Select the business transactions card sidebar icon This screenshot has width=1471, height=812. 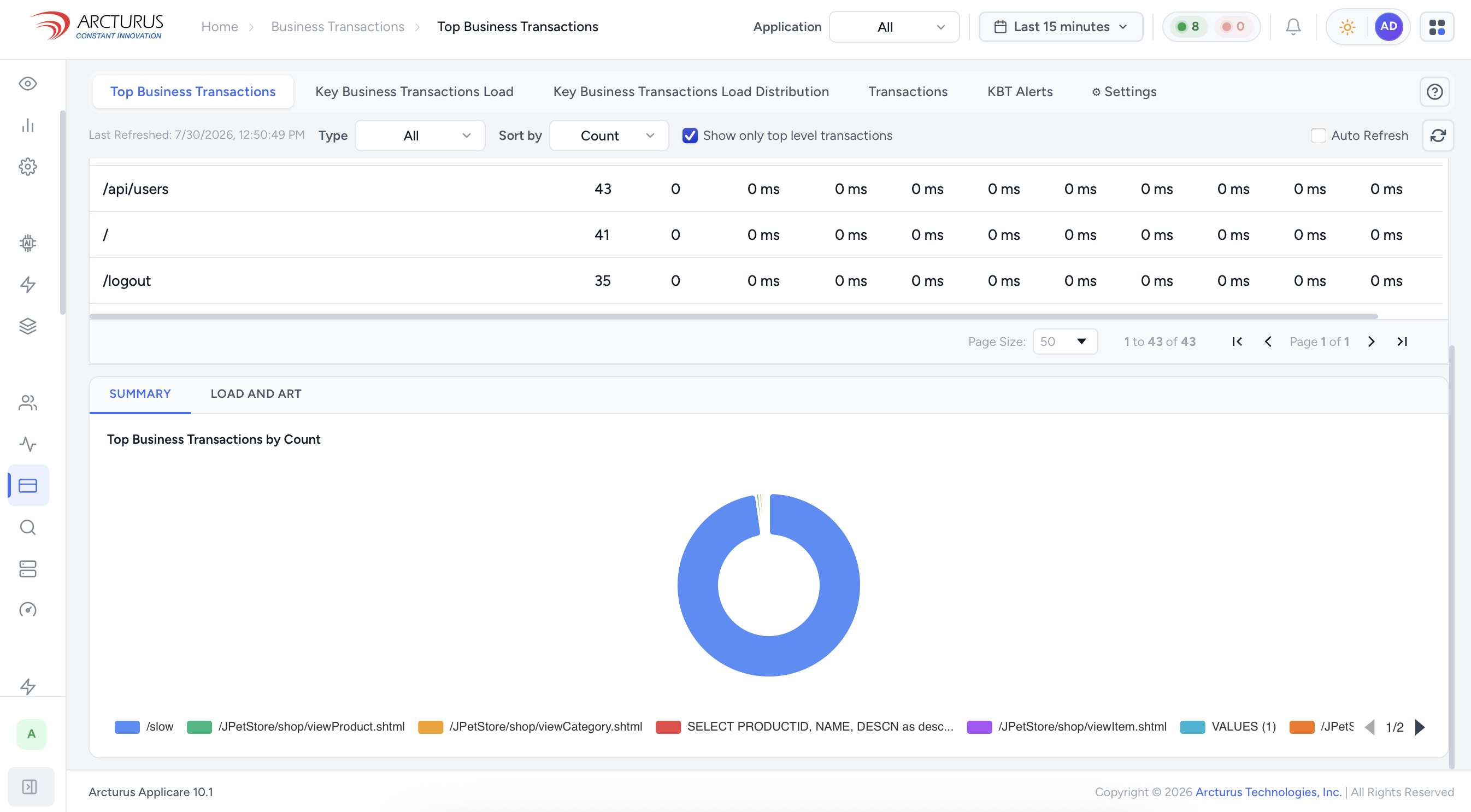click(x=27, y=485)
